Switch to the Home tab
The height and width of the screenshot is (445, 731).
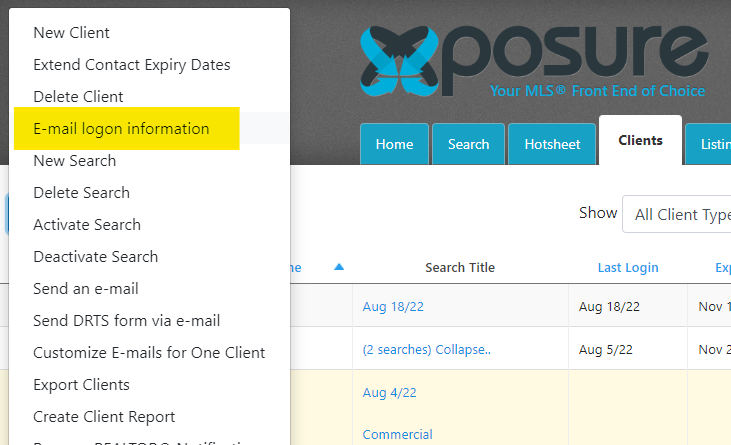pos(394,144)
